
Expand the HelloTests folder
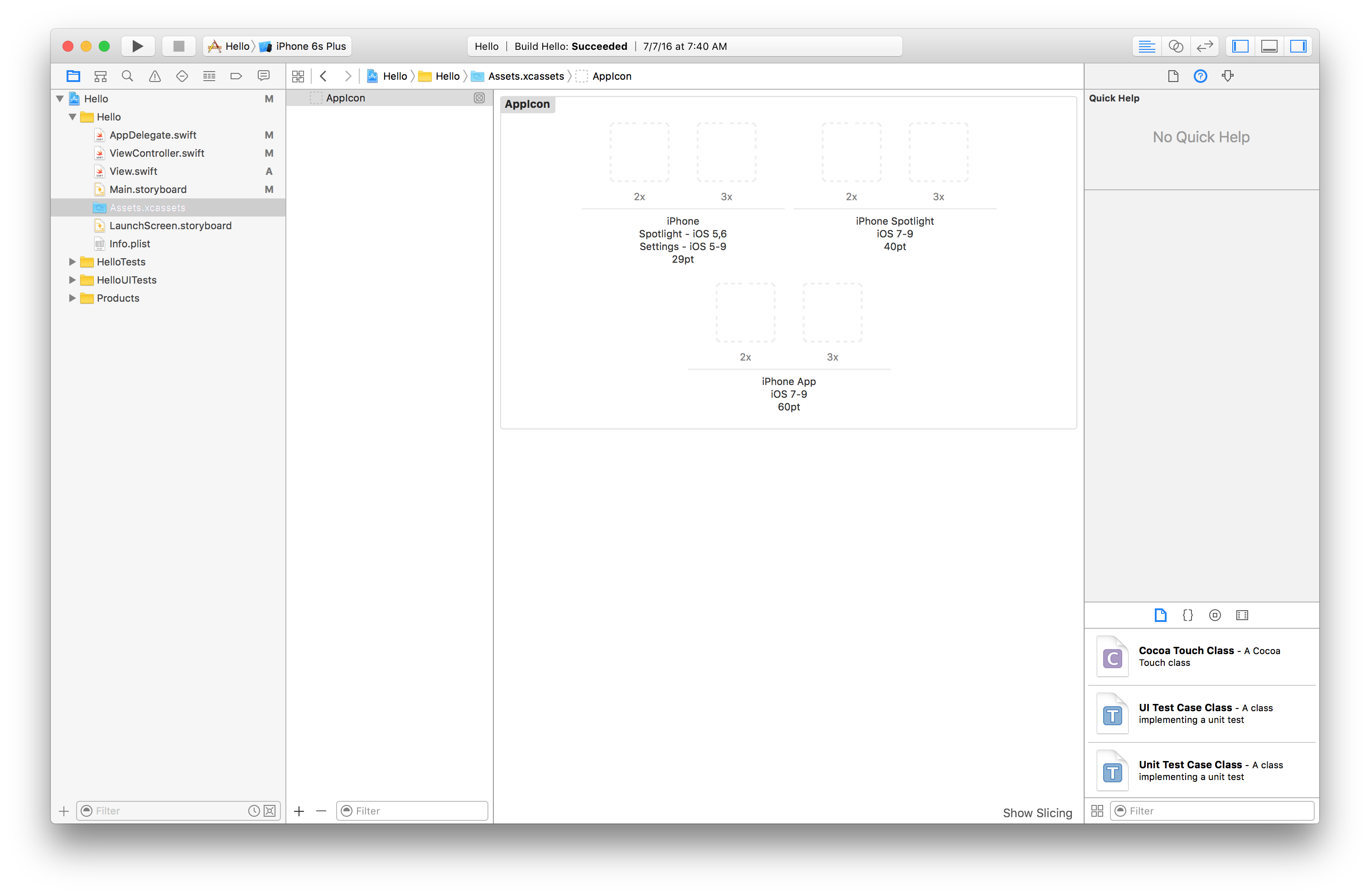pyautogui.click(x=72, y=262)
